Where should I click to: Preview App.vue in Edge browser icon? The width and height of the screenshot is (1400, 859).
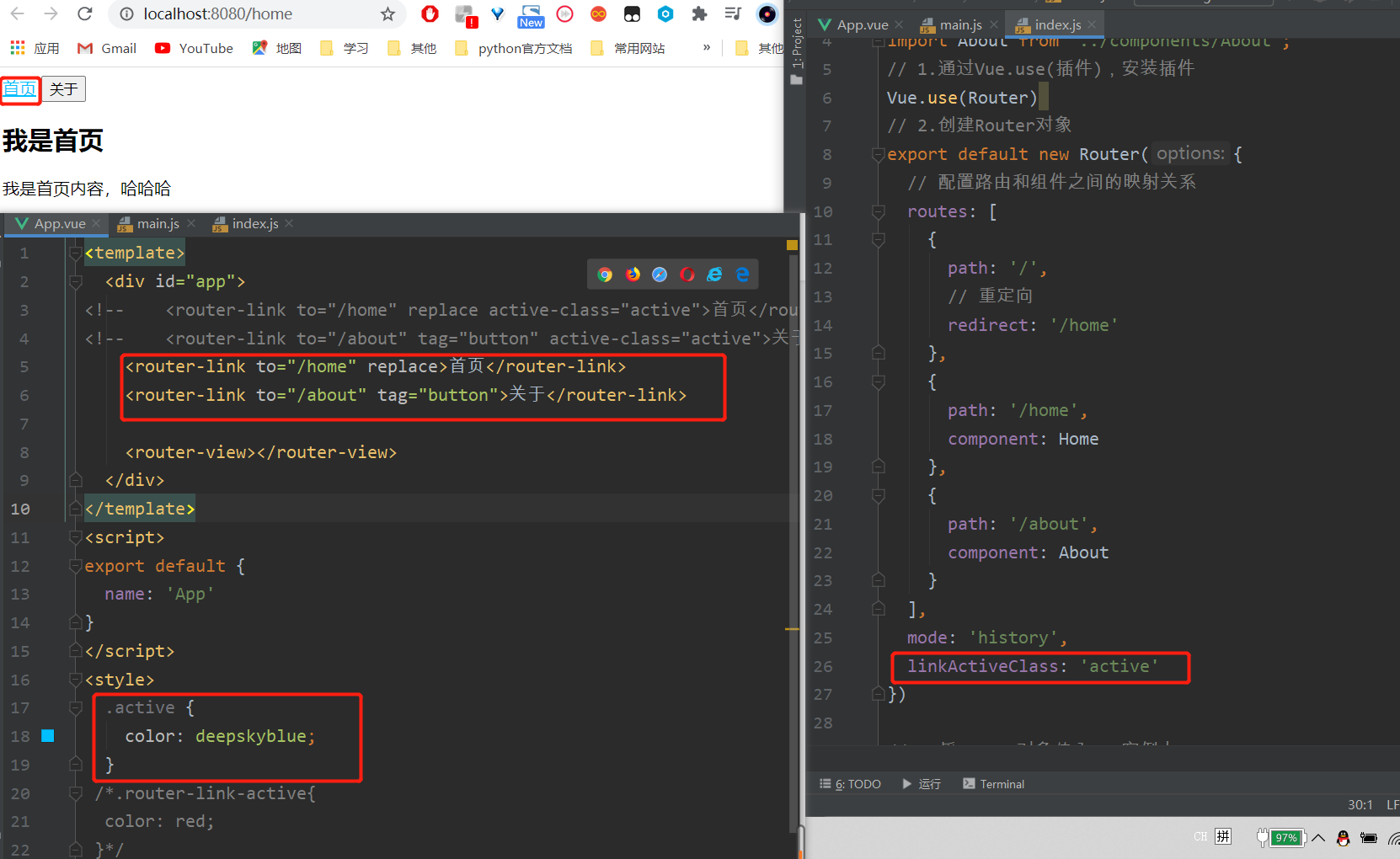(x=742, y=275)
